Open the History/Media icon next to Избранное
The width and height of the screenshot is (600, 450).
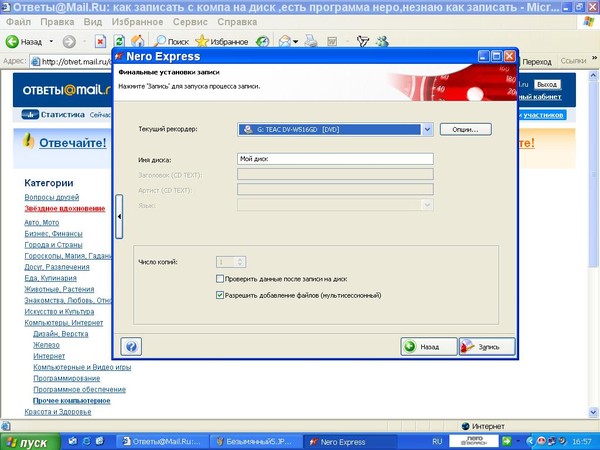(x=263, y=41)
